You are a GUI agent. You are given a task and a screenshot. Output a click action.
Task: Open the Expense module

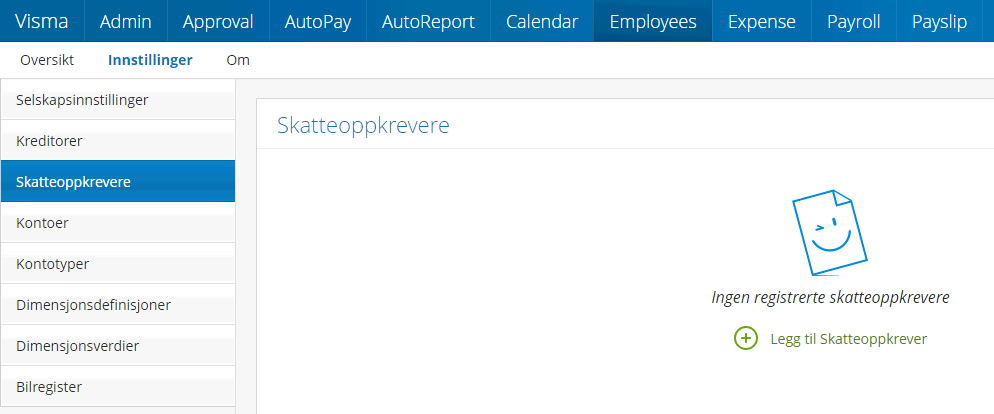coord(762,21)
